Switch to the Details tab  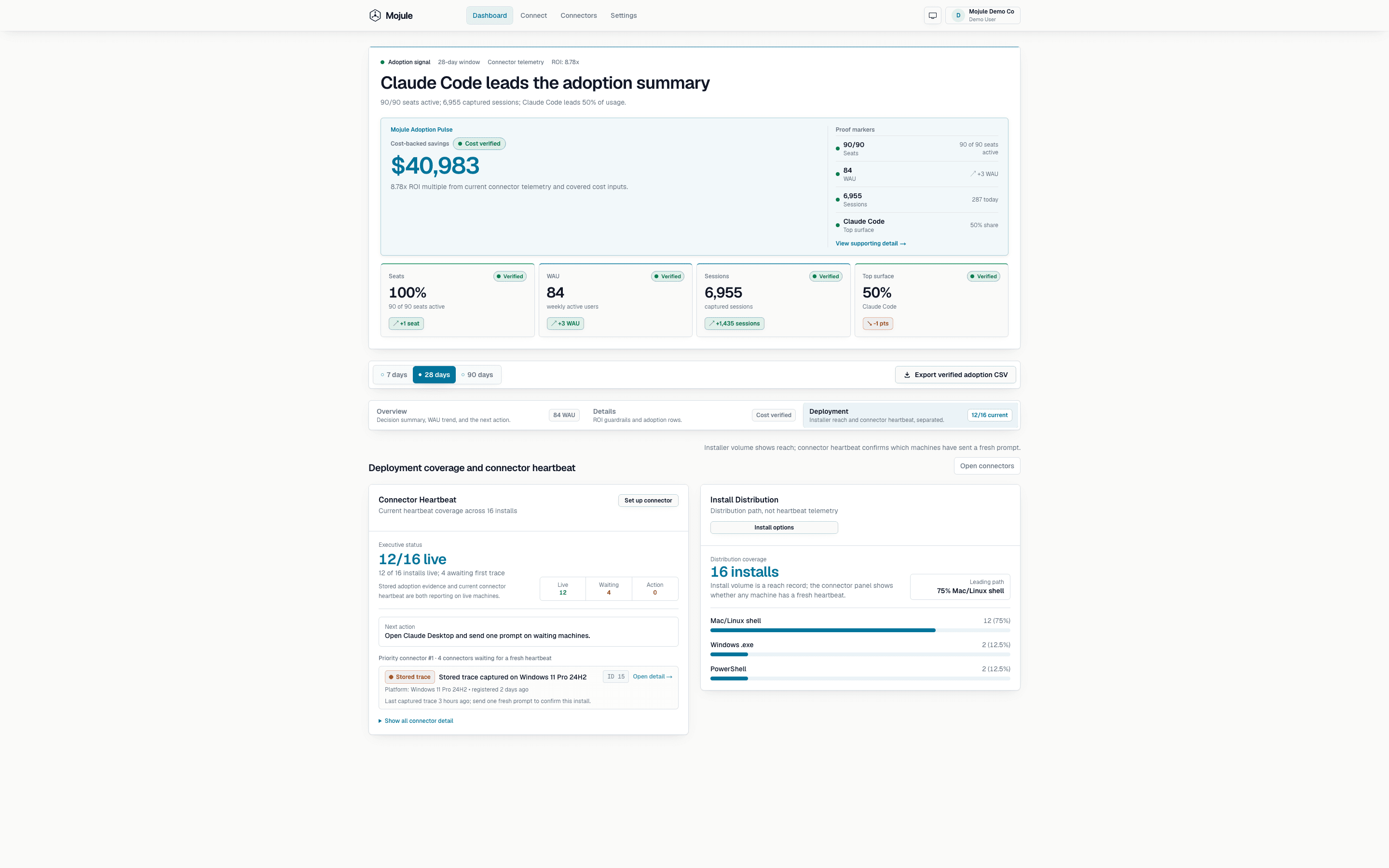point(694,415)
